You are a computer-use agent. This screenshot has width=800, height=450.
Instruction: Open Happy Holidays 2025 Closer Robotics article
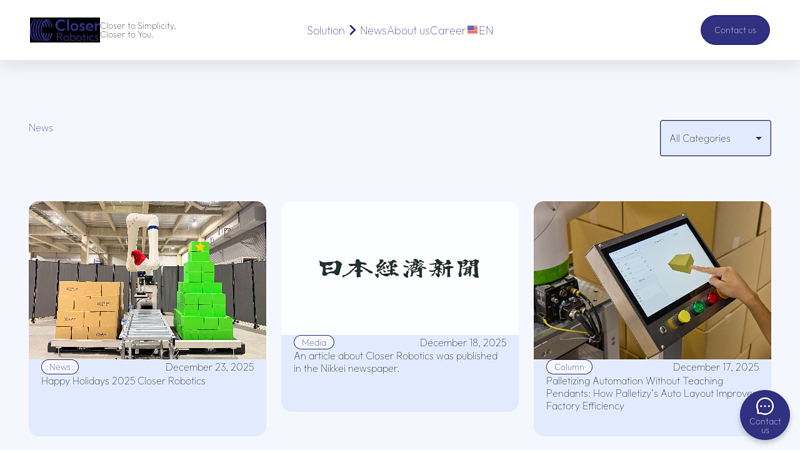(x=123, y=381)
